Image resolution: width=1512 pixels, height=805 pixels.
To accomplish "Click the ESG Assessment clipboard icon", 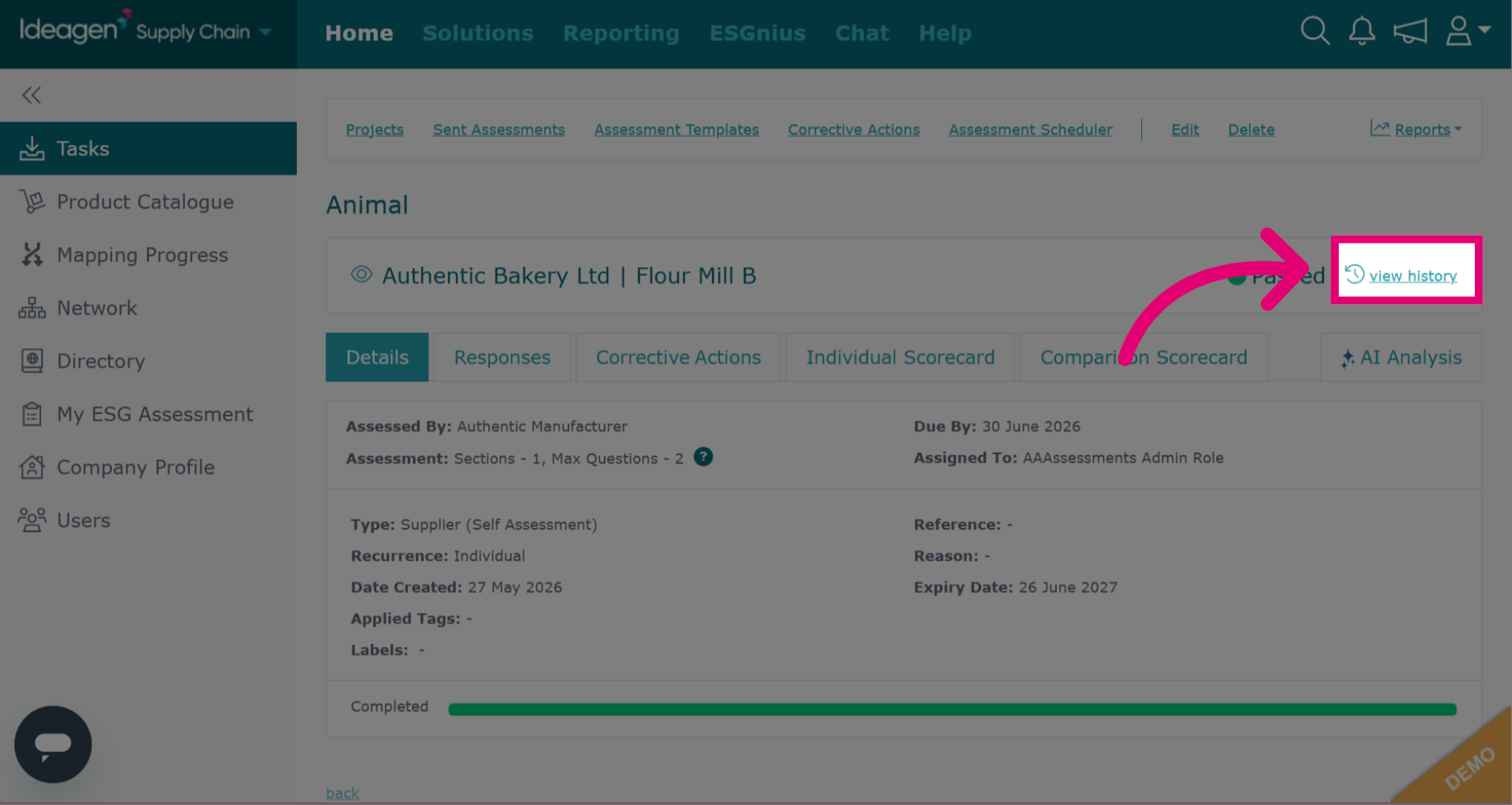I will 31,414.
